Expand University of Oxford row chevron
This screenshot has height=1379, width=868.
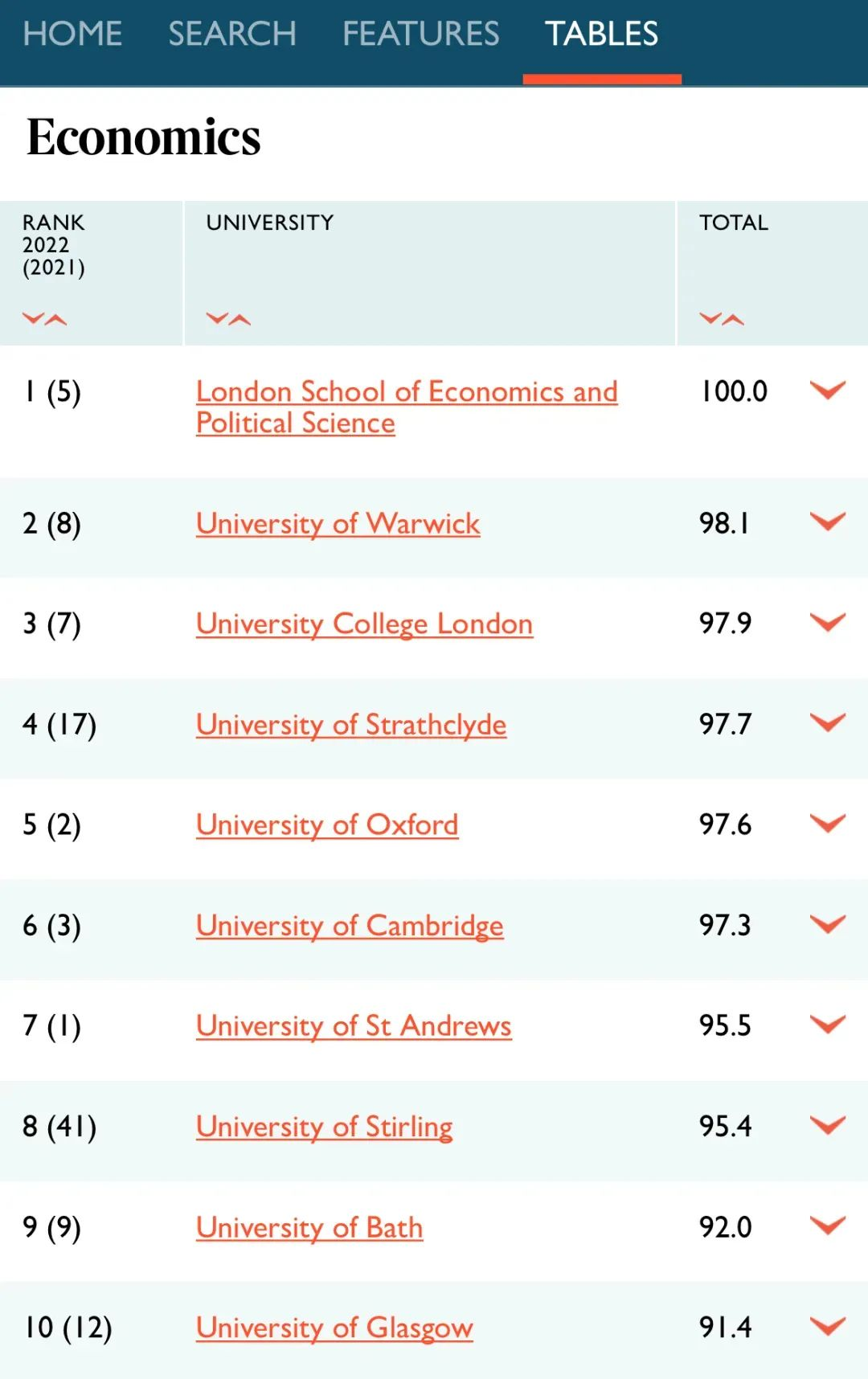(827, 824)
